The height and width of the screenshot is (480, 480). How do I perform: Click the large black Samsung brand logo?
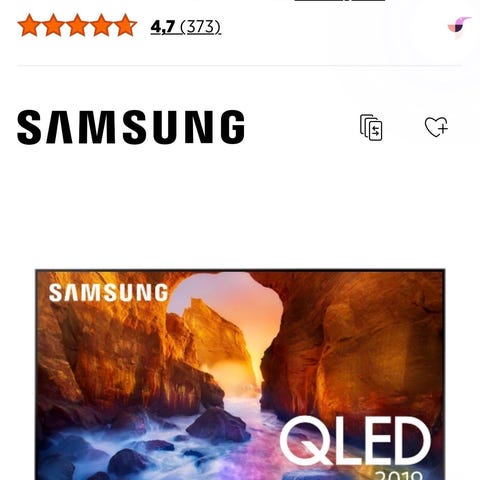coord(131,127)
